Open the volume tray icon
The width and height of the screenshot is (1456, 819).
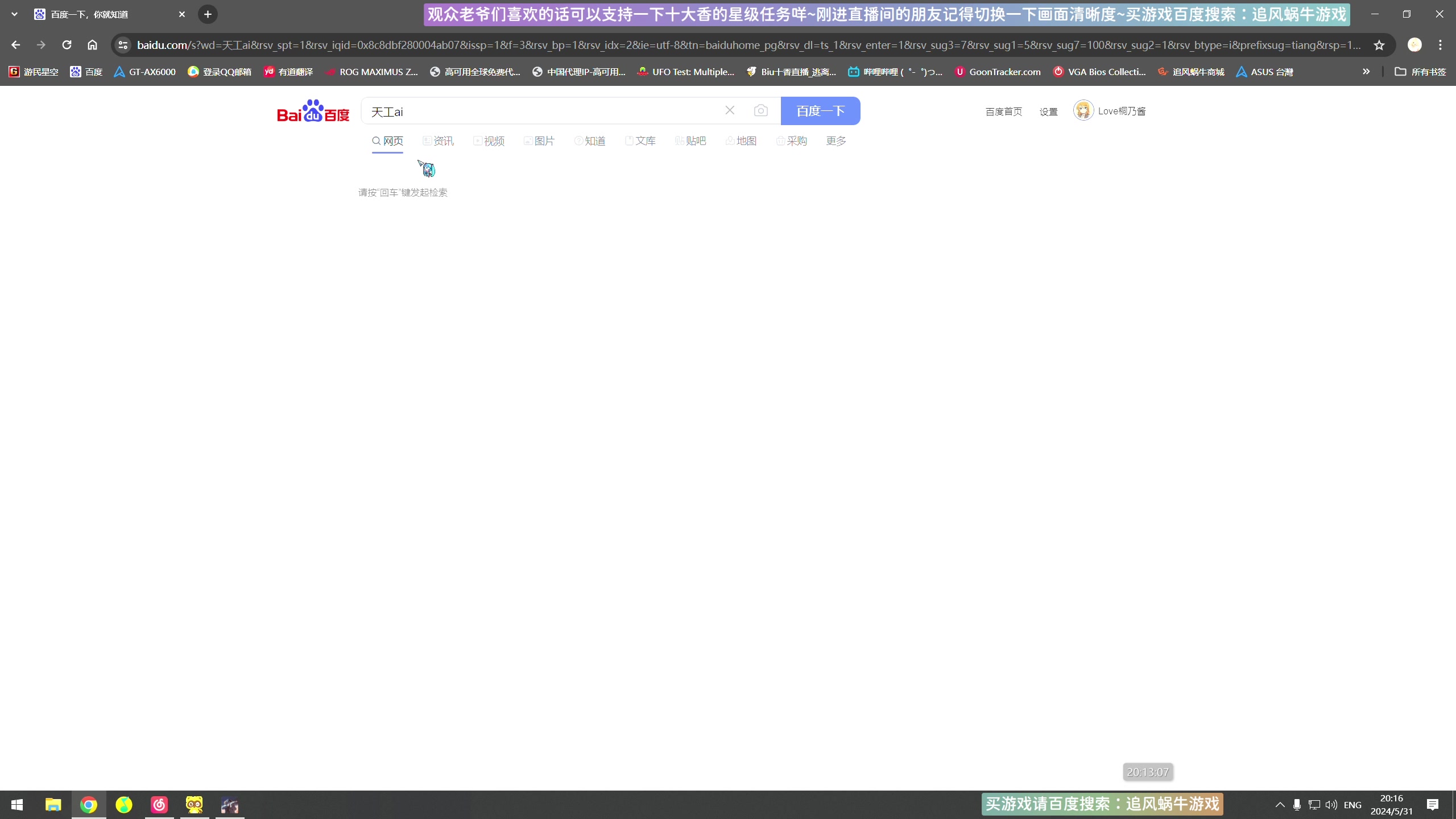click(x=1331, y=805)
